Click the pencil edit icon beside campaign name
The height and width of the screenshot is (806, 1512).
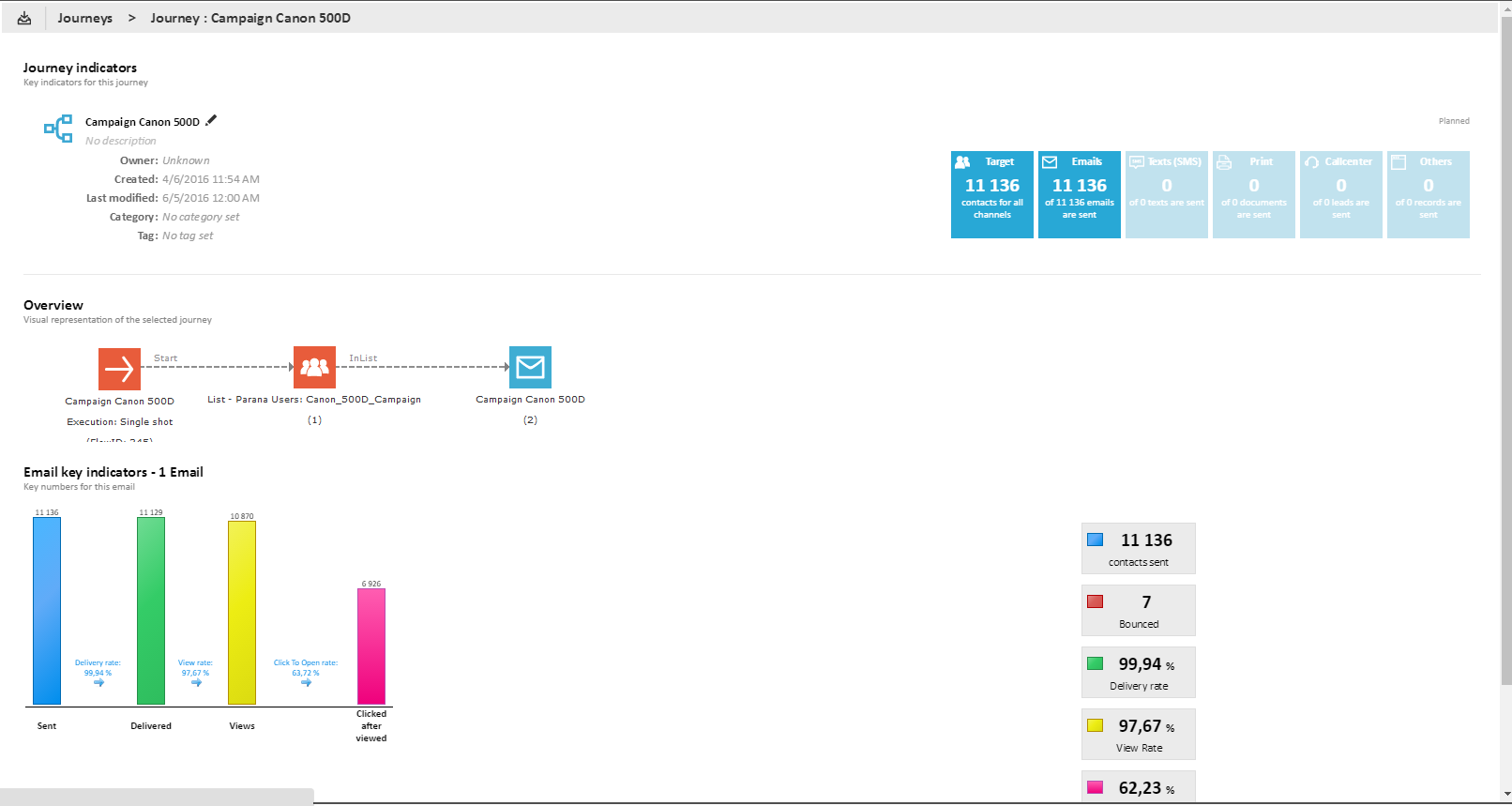tap(211, 120)
